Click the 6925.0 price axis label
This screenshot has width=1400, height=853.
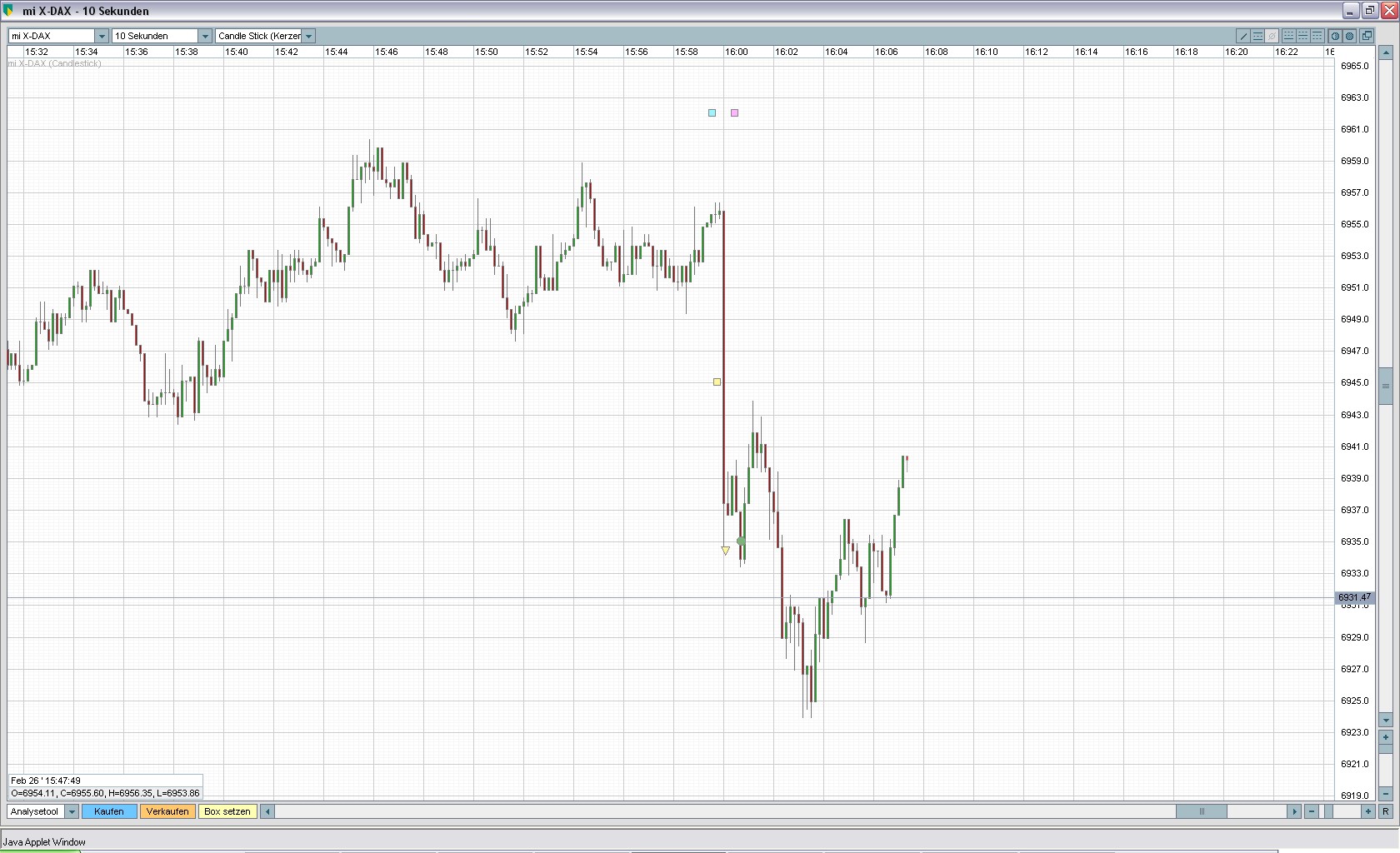point(1354,701)
